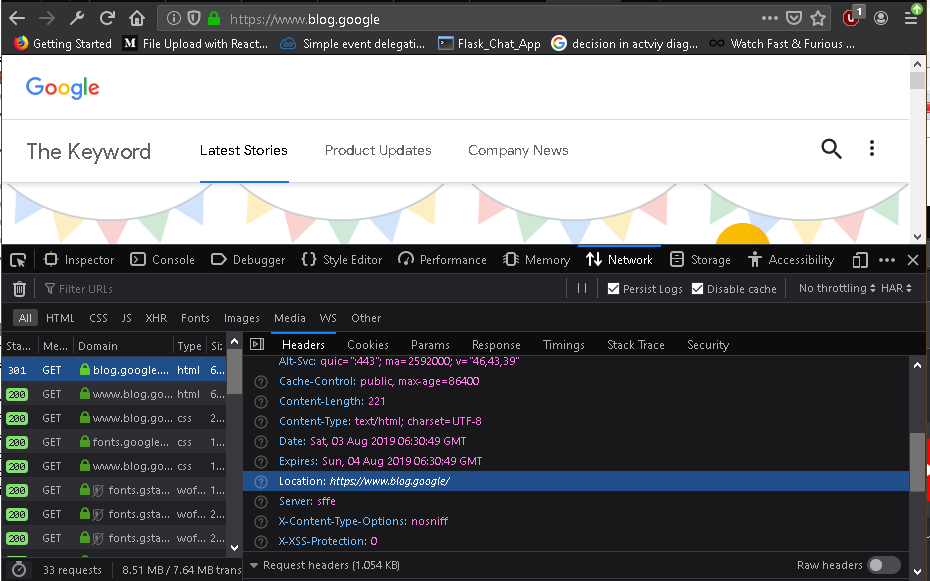Image resolution: width=930 pixels, height=581 pixels.
Task: Click the help icon beside the Location header
Action: pyautogui.click(x=261, y=482)
